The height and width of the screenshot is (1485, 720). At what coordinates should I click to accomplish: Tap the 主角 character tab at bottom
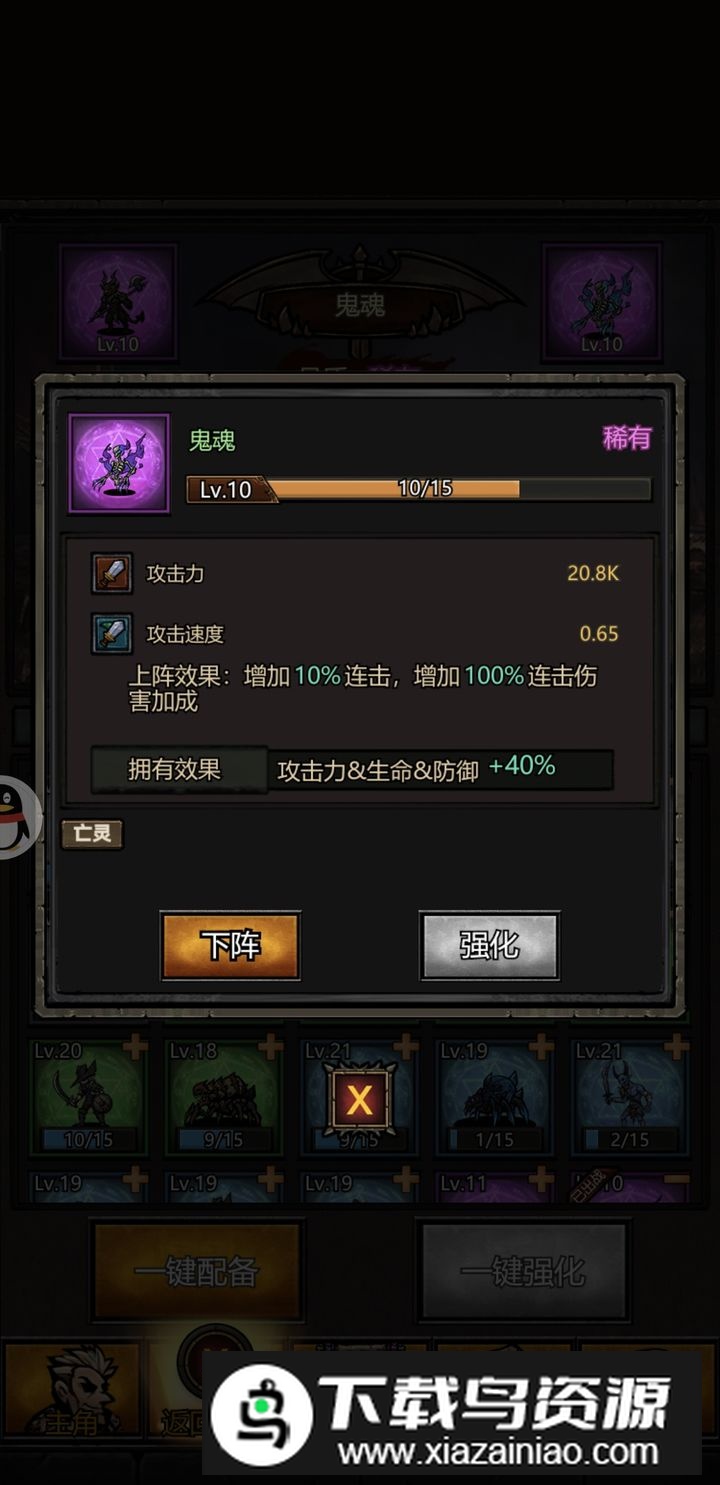click(x=72, y=1390)
